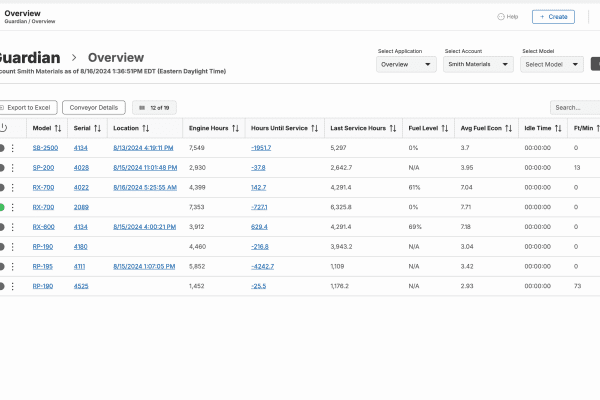Select avg fuel econ value 7.71
The width and height of the screenshot is (600, 400).
466,207
